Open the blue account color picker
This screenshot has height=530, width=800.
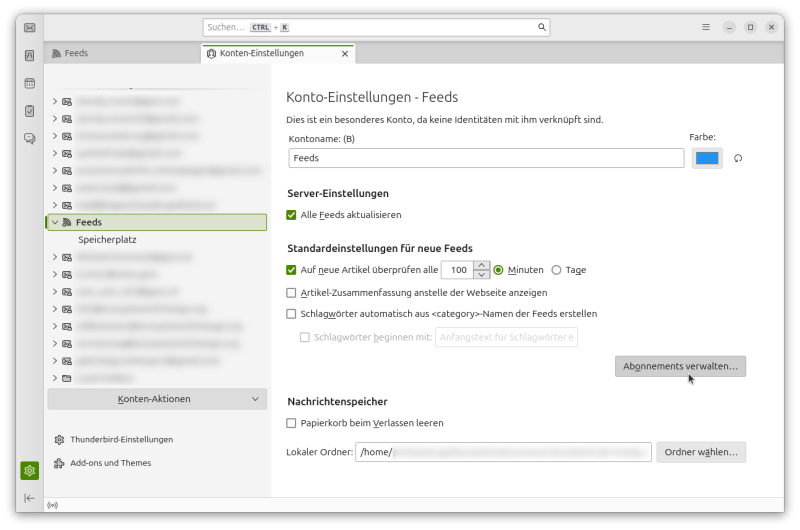pyautogui.click(x=707, y=158)
